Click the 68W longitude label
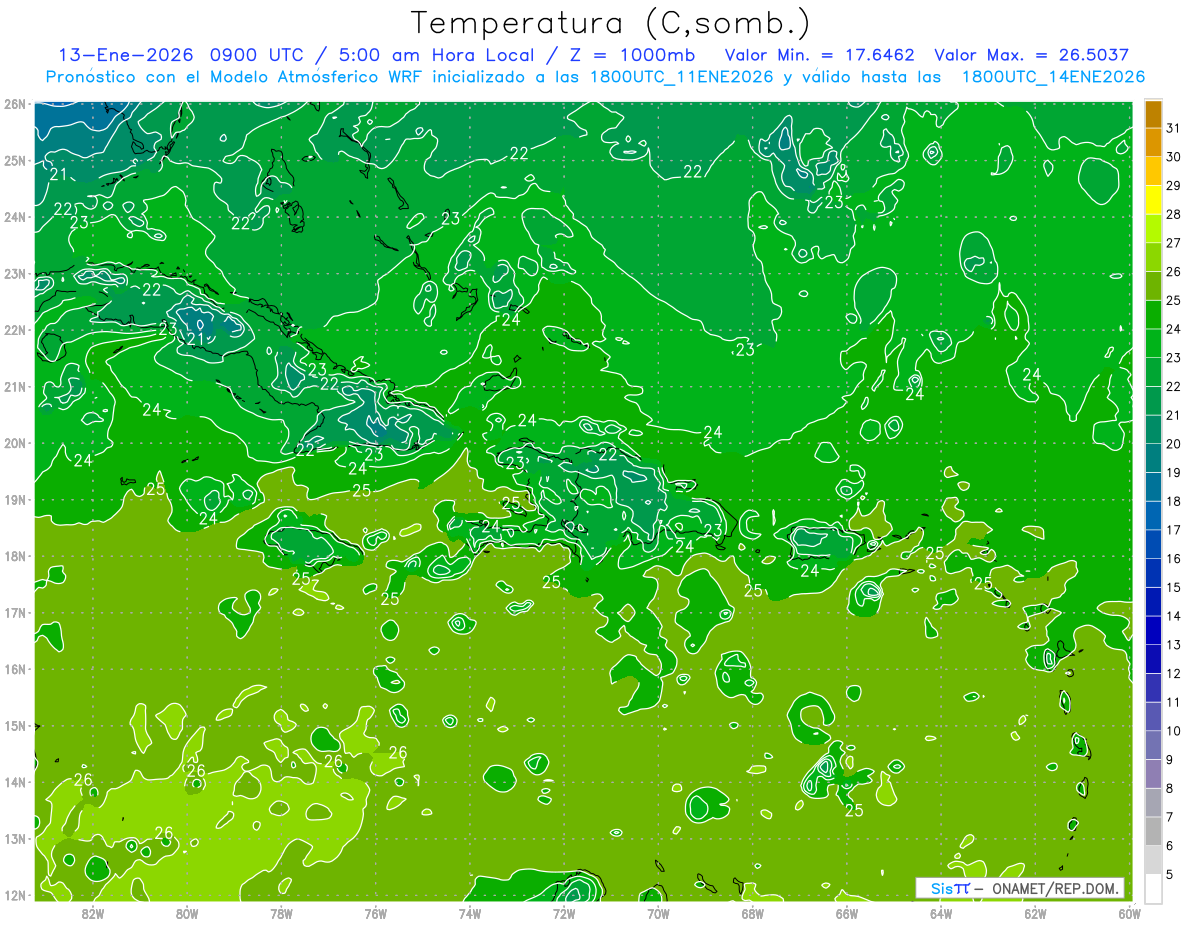The height and width of the screenshot is (927, 1200). tap(753, 913)
